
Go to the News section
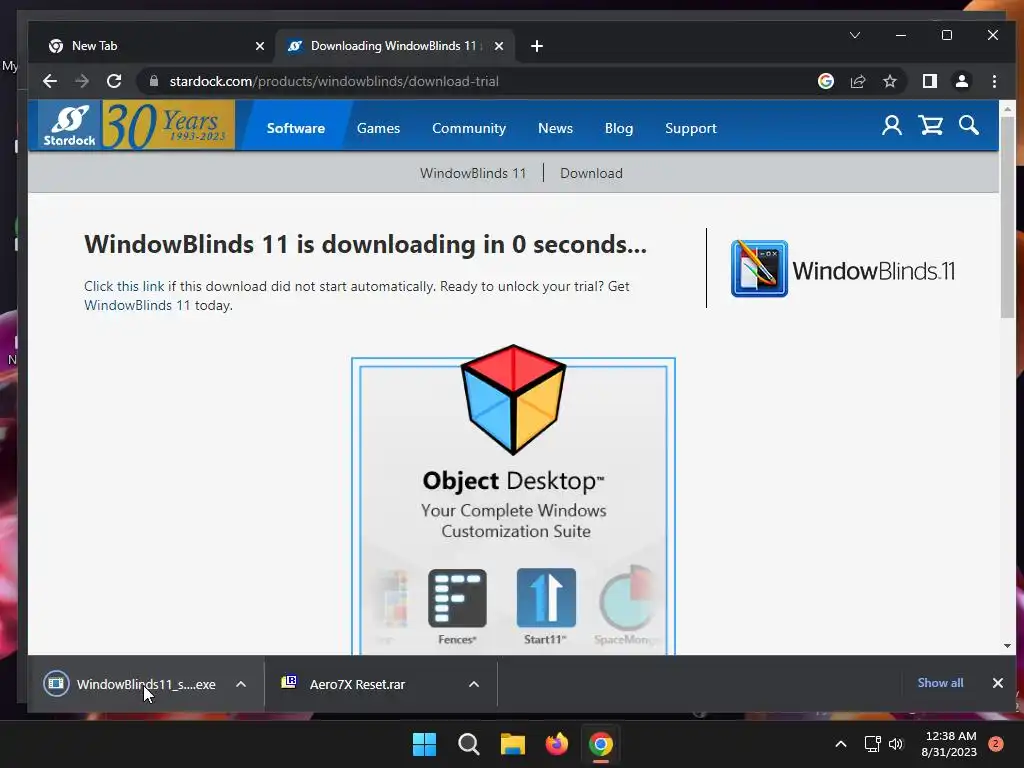pyautogui.click(x=555, y=128)
